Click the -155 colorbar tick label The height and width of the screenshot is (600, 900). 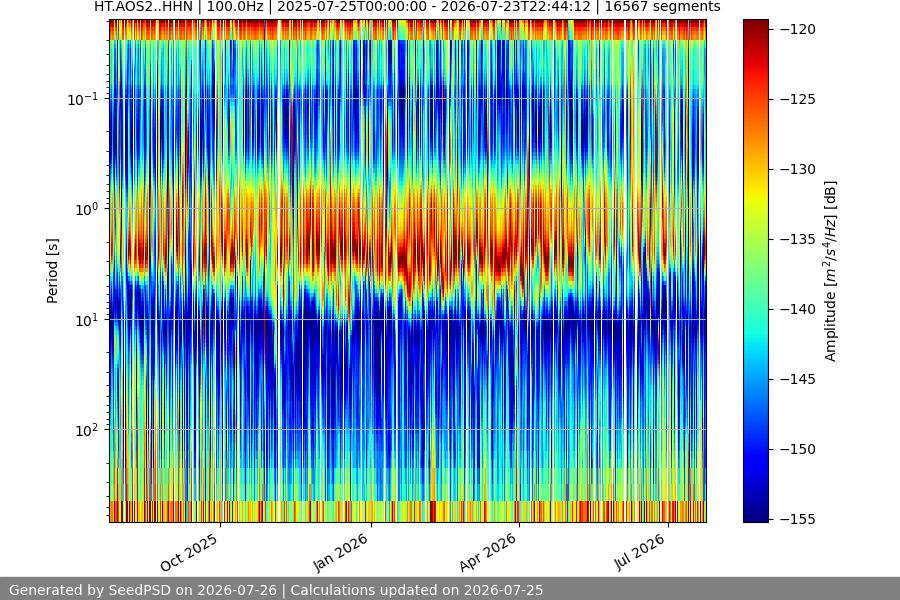[x=798, y=520]
